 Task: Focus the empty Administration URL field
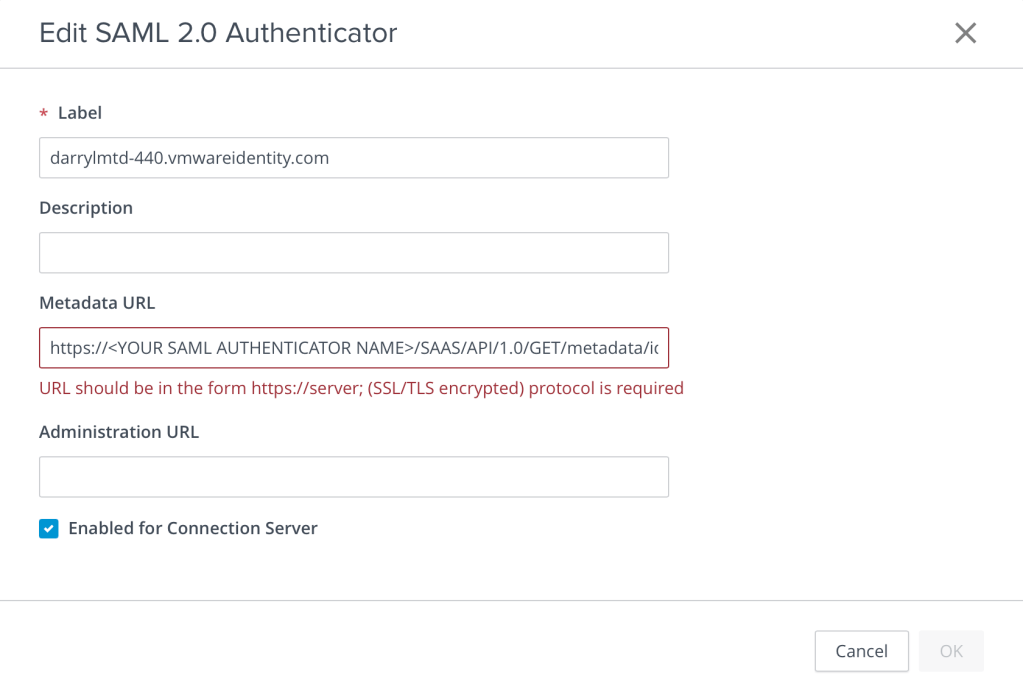[x=353, y=477]
